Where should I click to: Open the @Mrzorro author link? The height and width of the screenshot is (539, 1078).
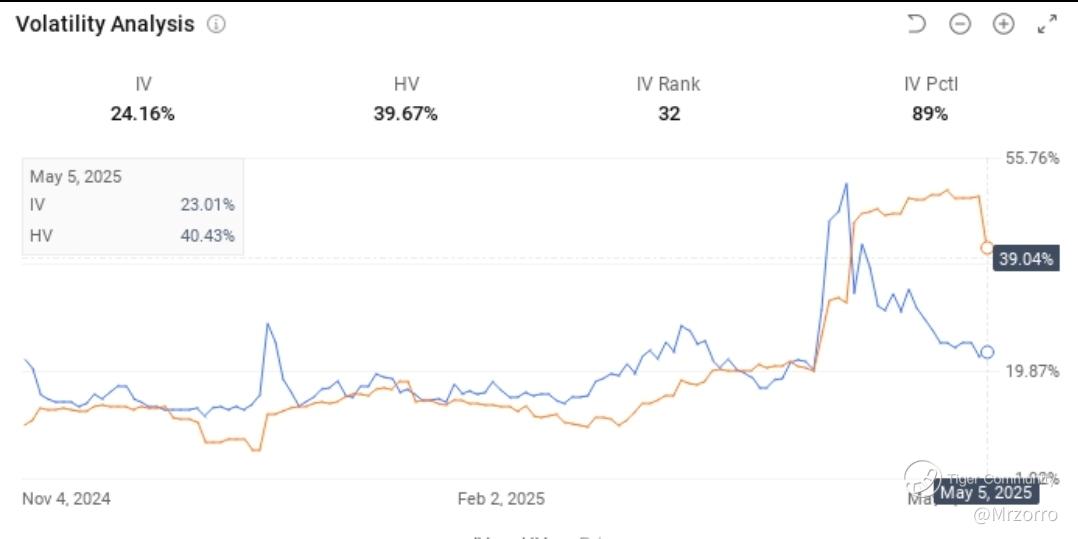coord(1008,515)
